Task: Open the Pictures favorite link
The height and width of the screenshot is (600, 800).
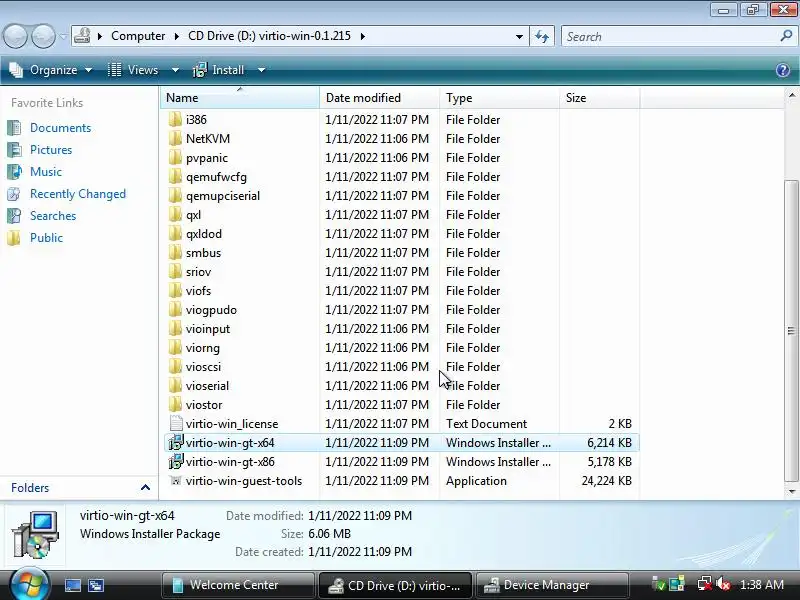Action: coord(51,150)
